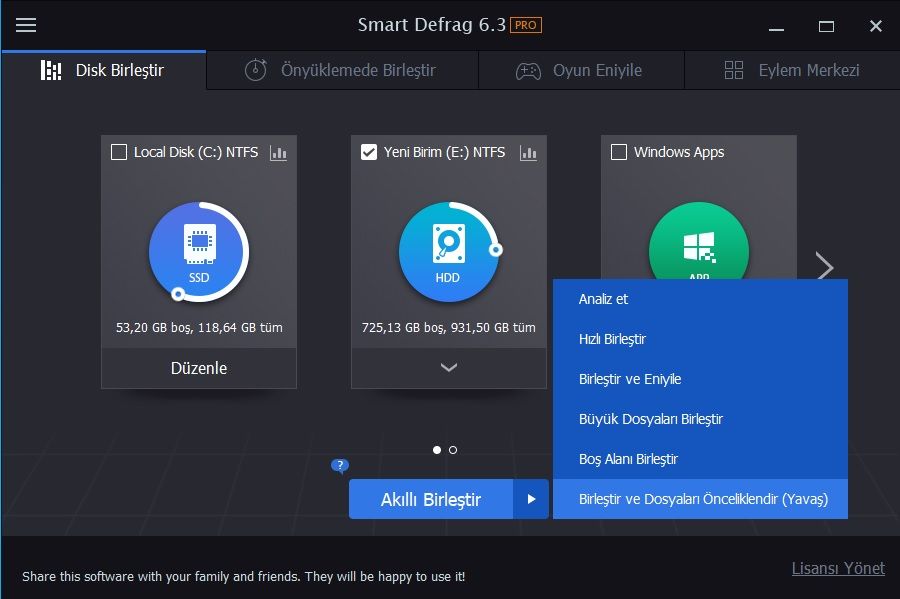The image size is (900, 599).
Task: Start Akıllı Birleştir
Action: [x=430, y=499]
